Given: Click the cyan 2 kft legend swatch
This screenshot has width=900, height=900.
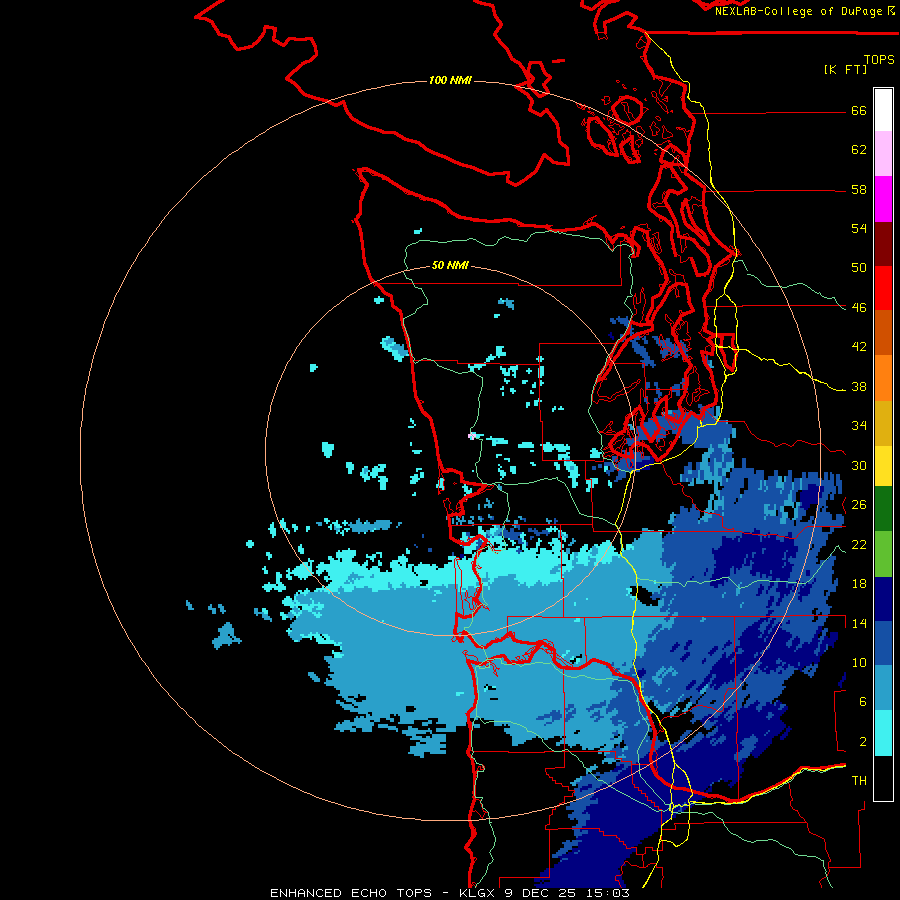Looking at the screenshot, I should (x=883, y=733).
